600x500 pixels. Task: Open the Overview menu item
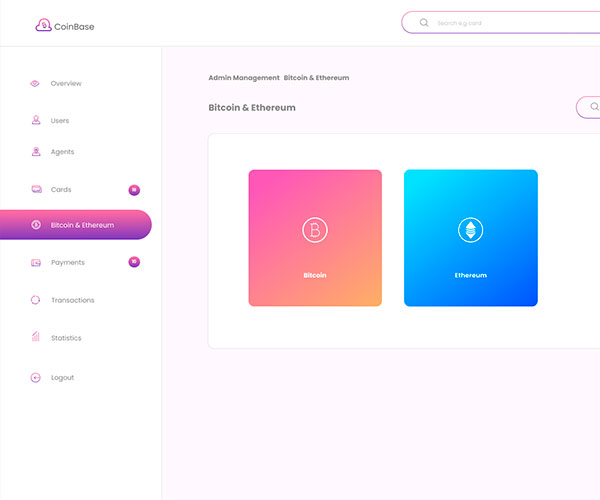[x=66, y=83]
